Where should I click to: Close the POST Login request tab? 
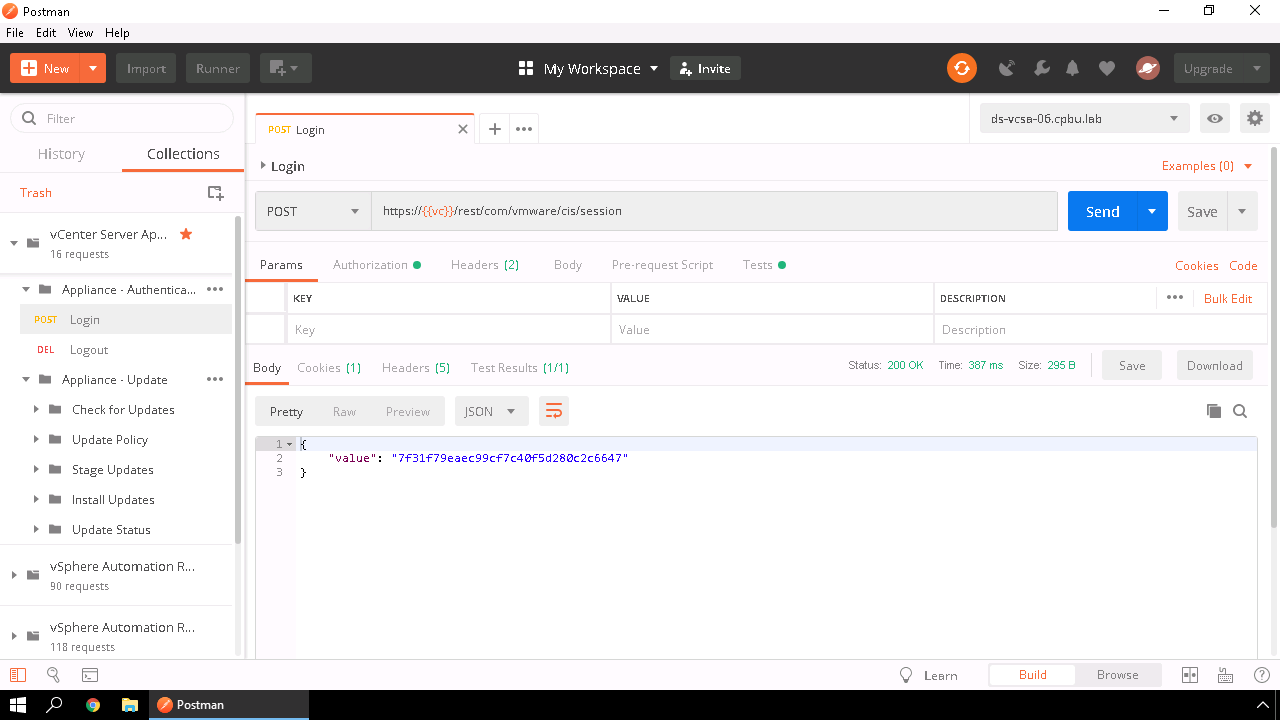pos(463,129)
